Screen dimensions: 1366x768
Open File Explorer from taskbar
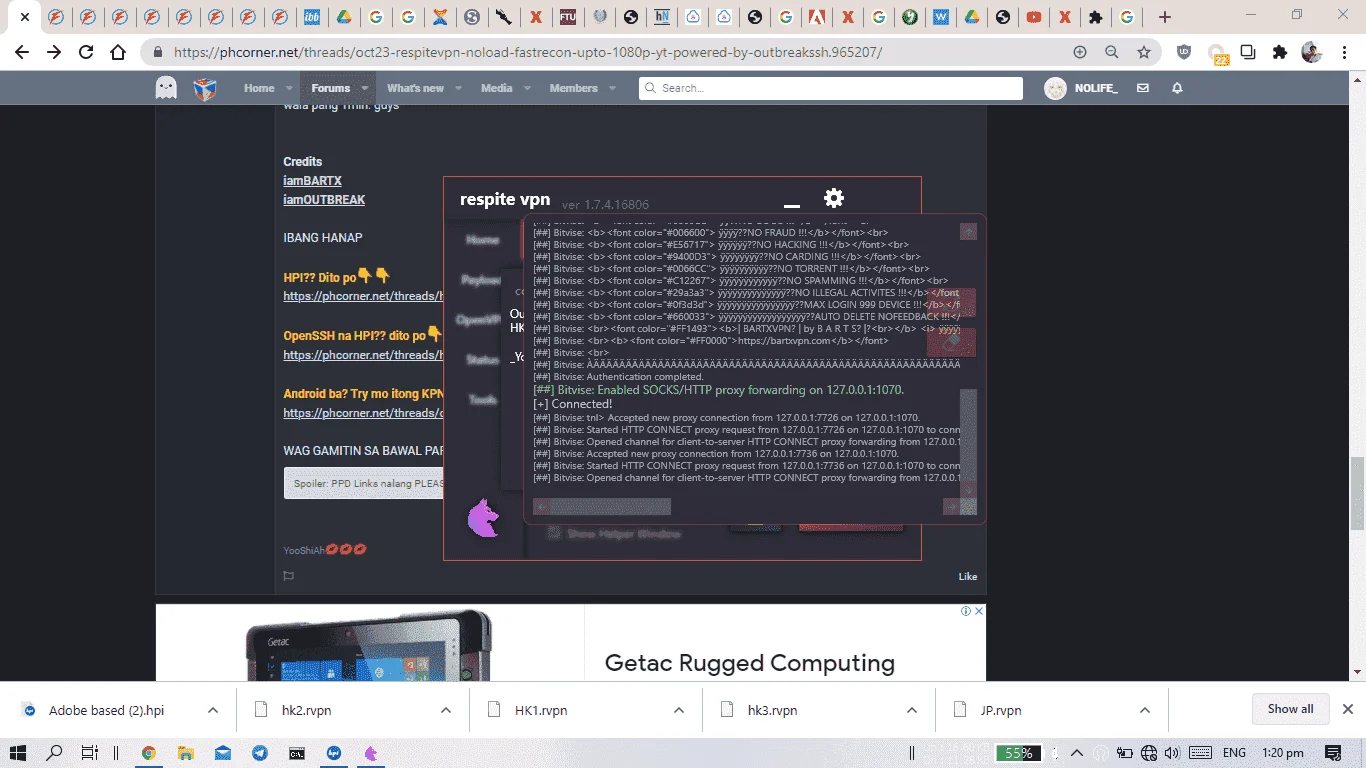point(185,753)
